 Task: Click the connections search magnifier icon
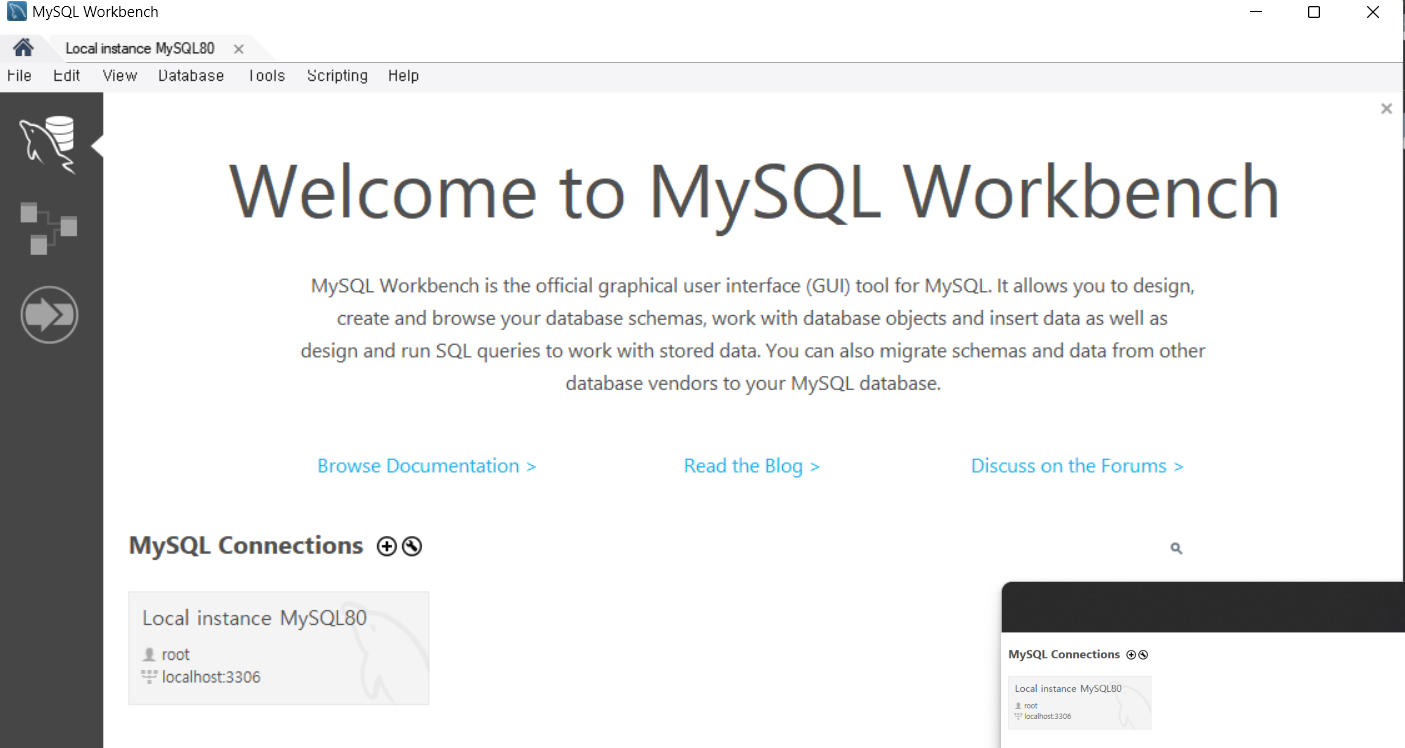pyautogui.click(x=1176, y=548)
